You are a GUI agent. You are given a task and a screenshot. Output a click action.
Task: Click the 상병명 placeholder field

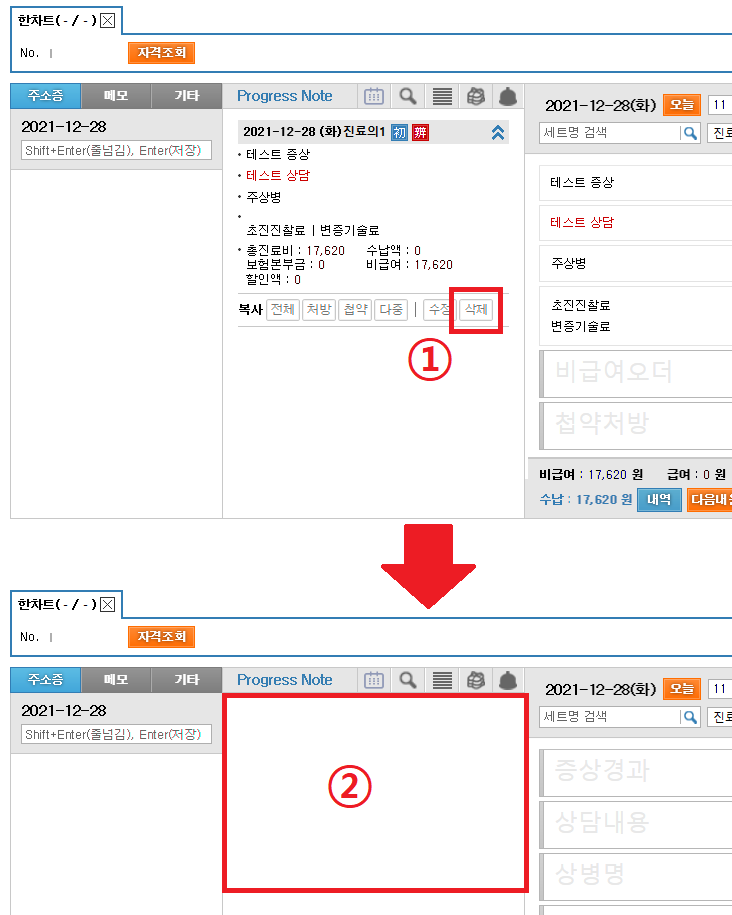click(635, 875)
